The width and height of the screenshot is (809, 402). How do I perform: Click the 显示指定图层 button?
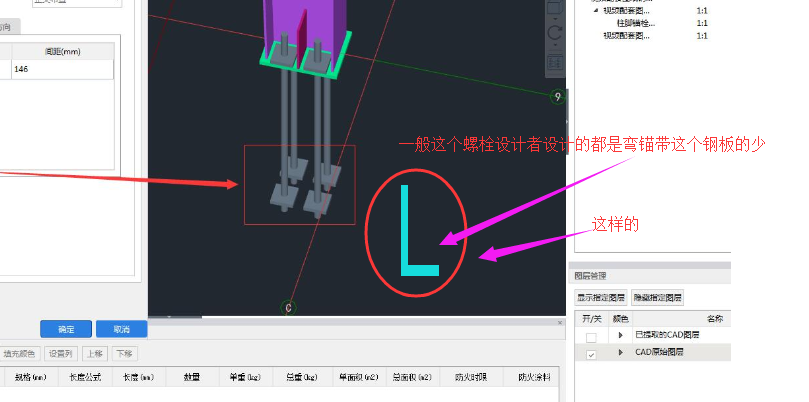click(x=601, y=297)
